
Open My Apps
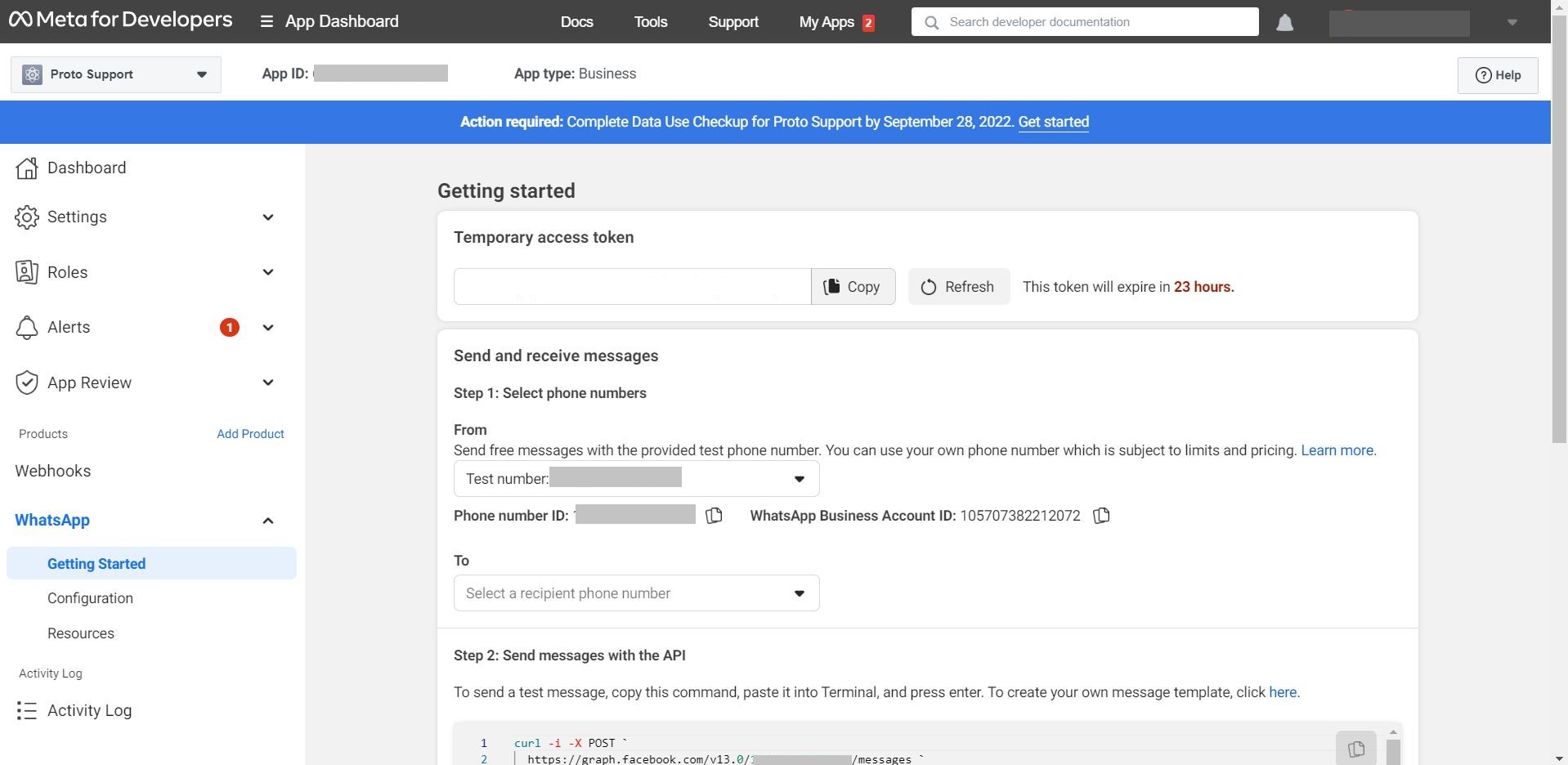coord(827,22)
